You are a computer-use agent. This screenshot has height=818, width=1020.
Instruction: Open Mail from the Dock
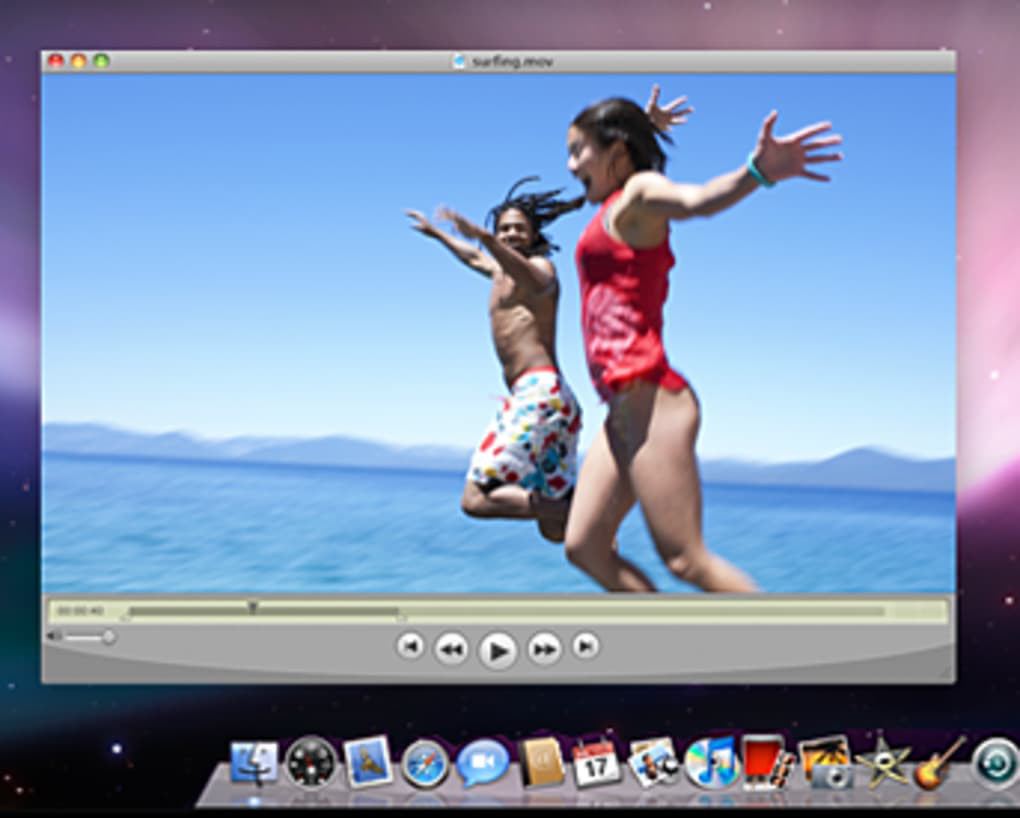(368, 761)
